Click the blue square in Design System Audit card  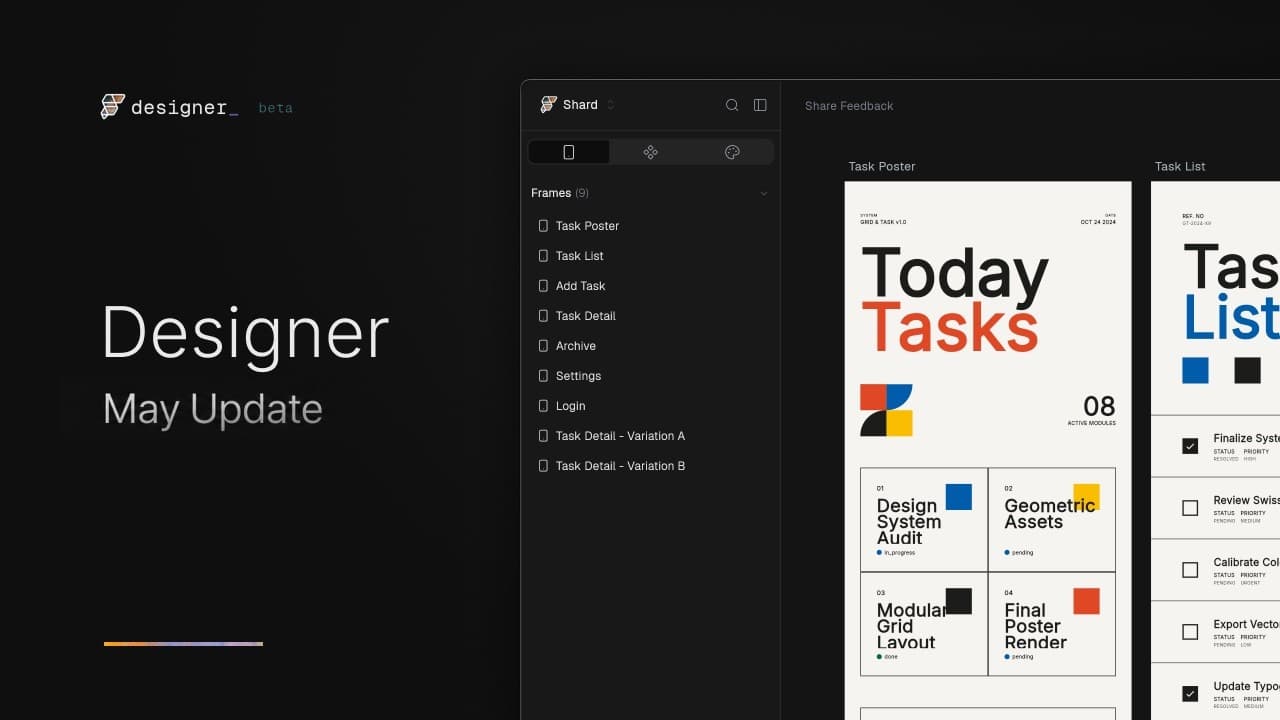tap(959, 497)
